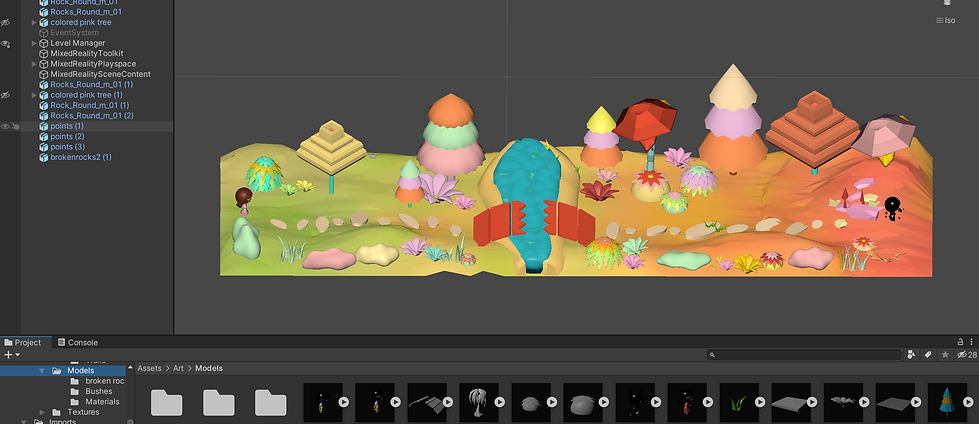
Task: Open the Console tab
Action: 77,342
